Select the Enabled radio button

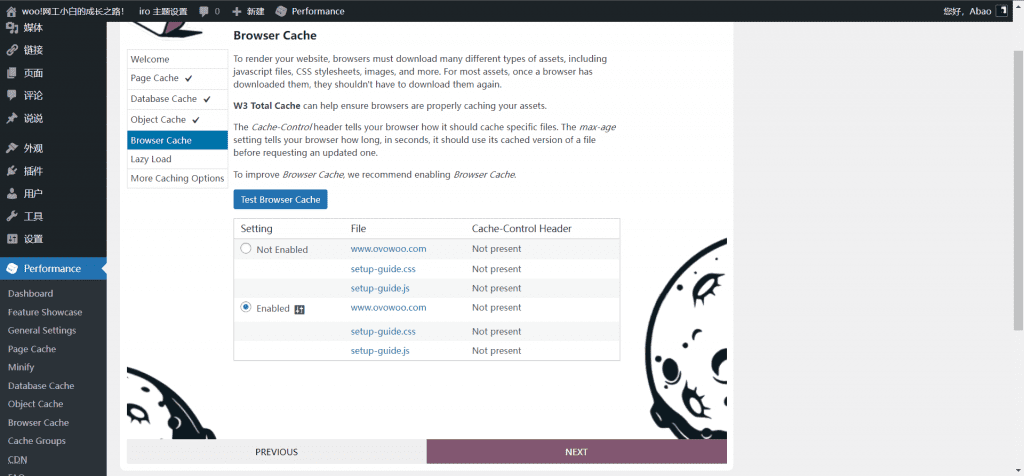[x=246, y=308]
